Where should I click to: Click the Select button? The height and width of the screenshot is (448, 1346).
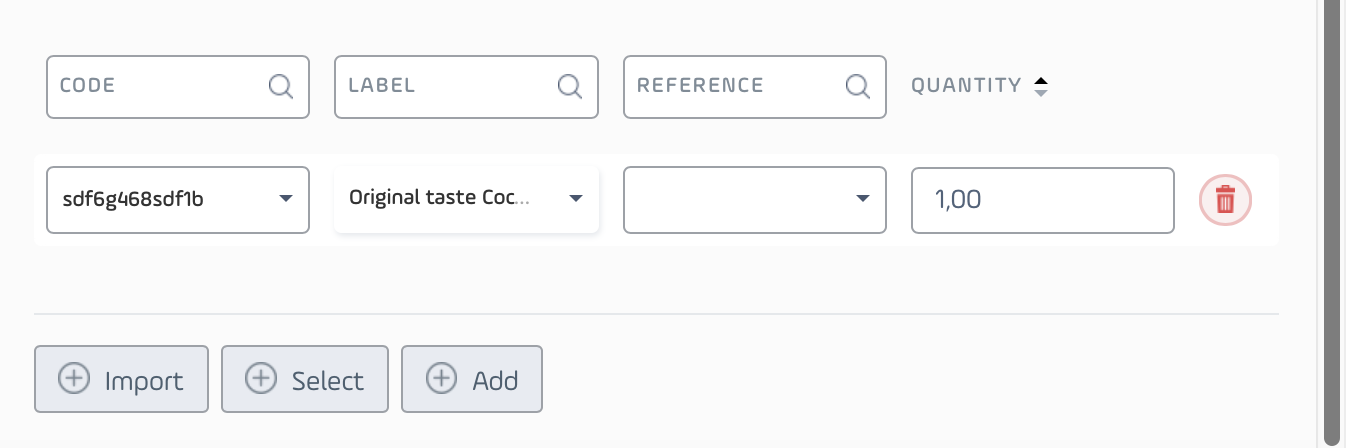pos(305,379)
